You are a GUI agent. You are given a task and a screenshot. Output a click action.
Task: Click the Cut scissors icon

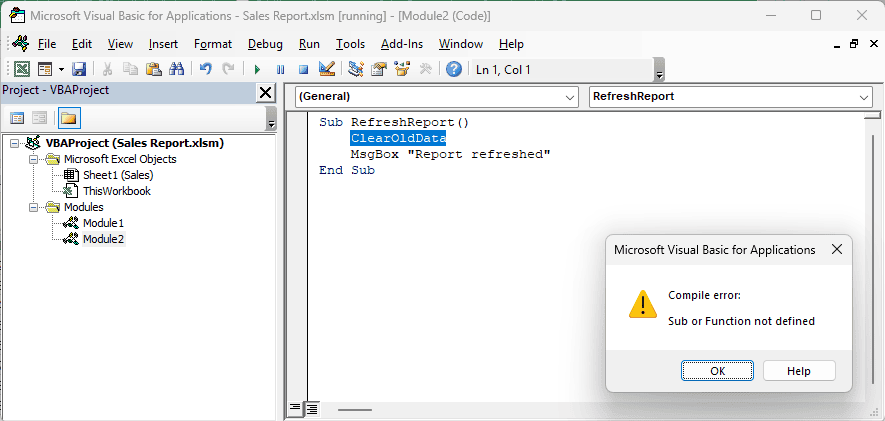click(x=107, y=69)
